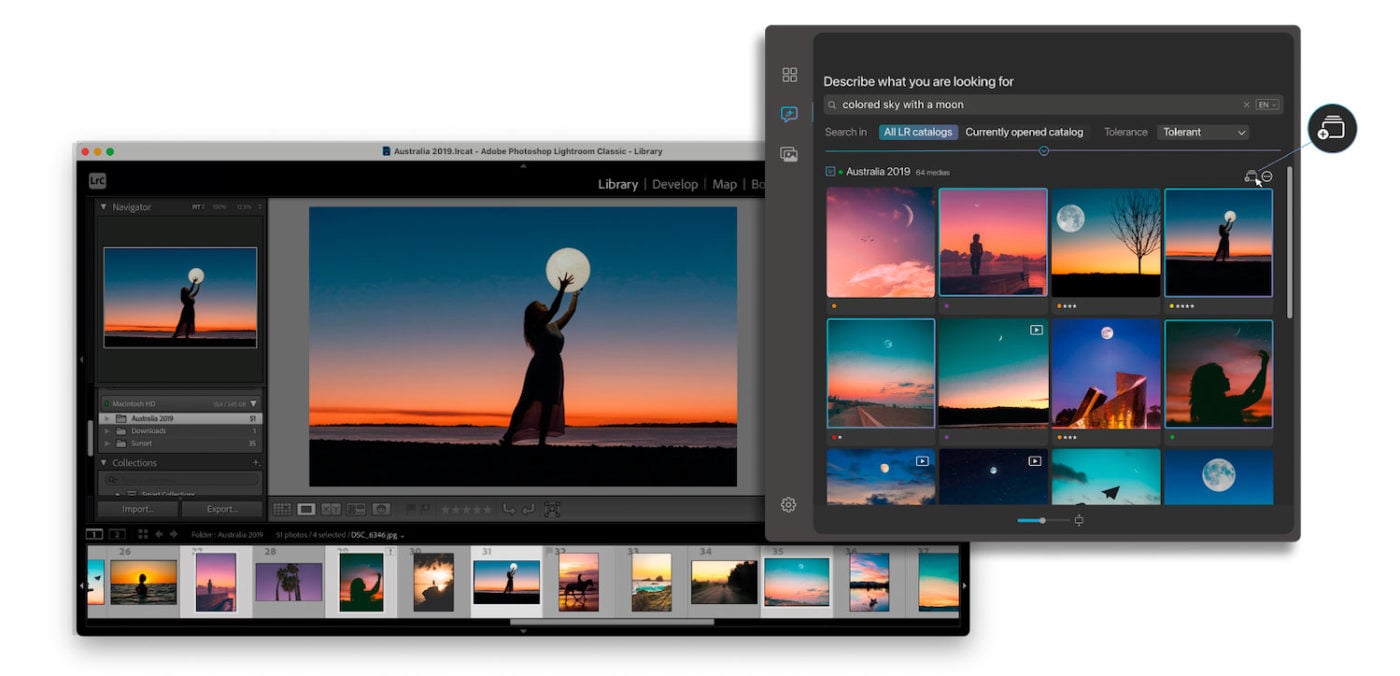Click the Navigator preview image
The width and height of the screenshot is (1400, 676).
(180, 297)
